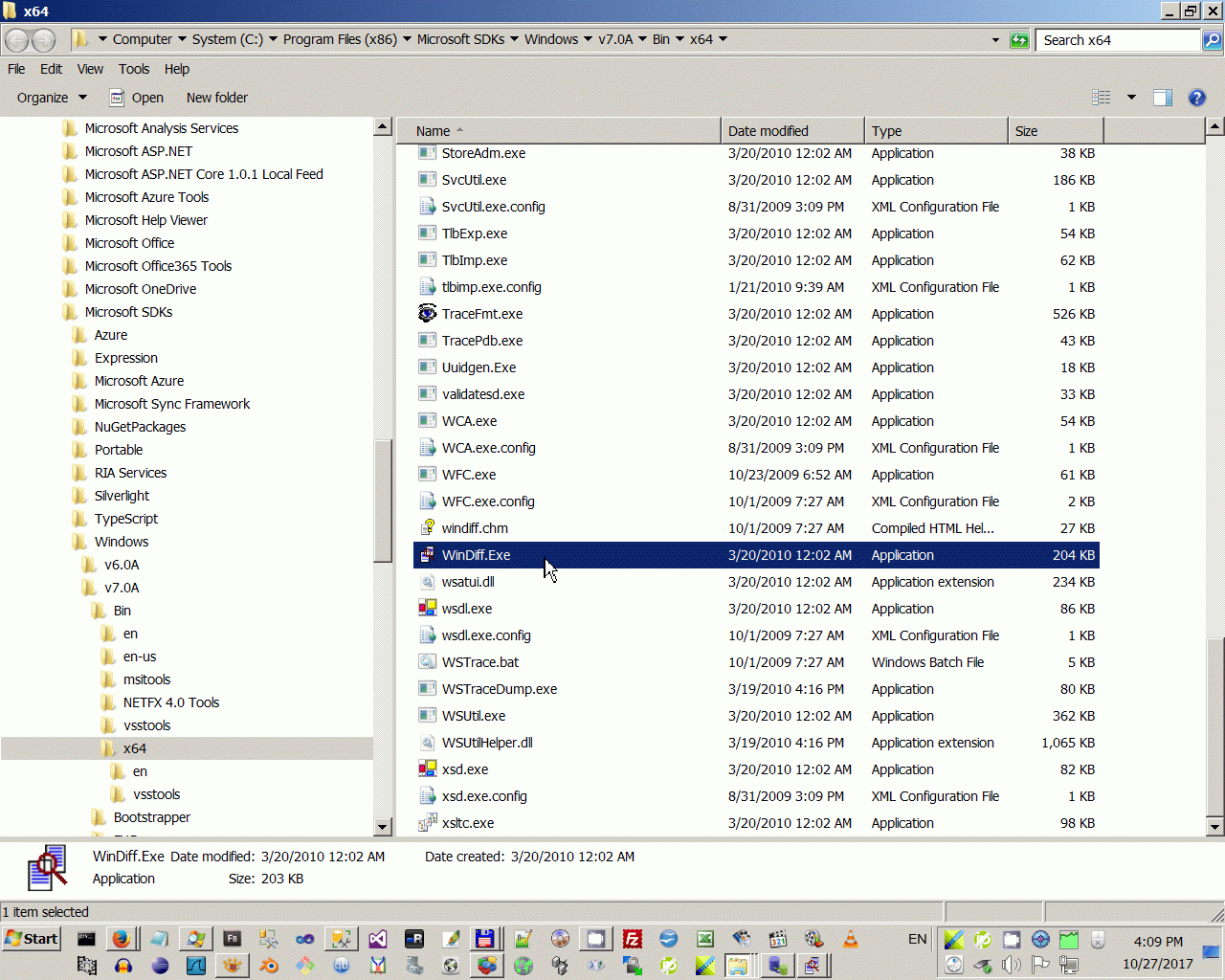
Task: Open Blender from the taskbar
Action: (x=269, y=966)
